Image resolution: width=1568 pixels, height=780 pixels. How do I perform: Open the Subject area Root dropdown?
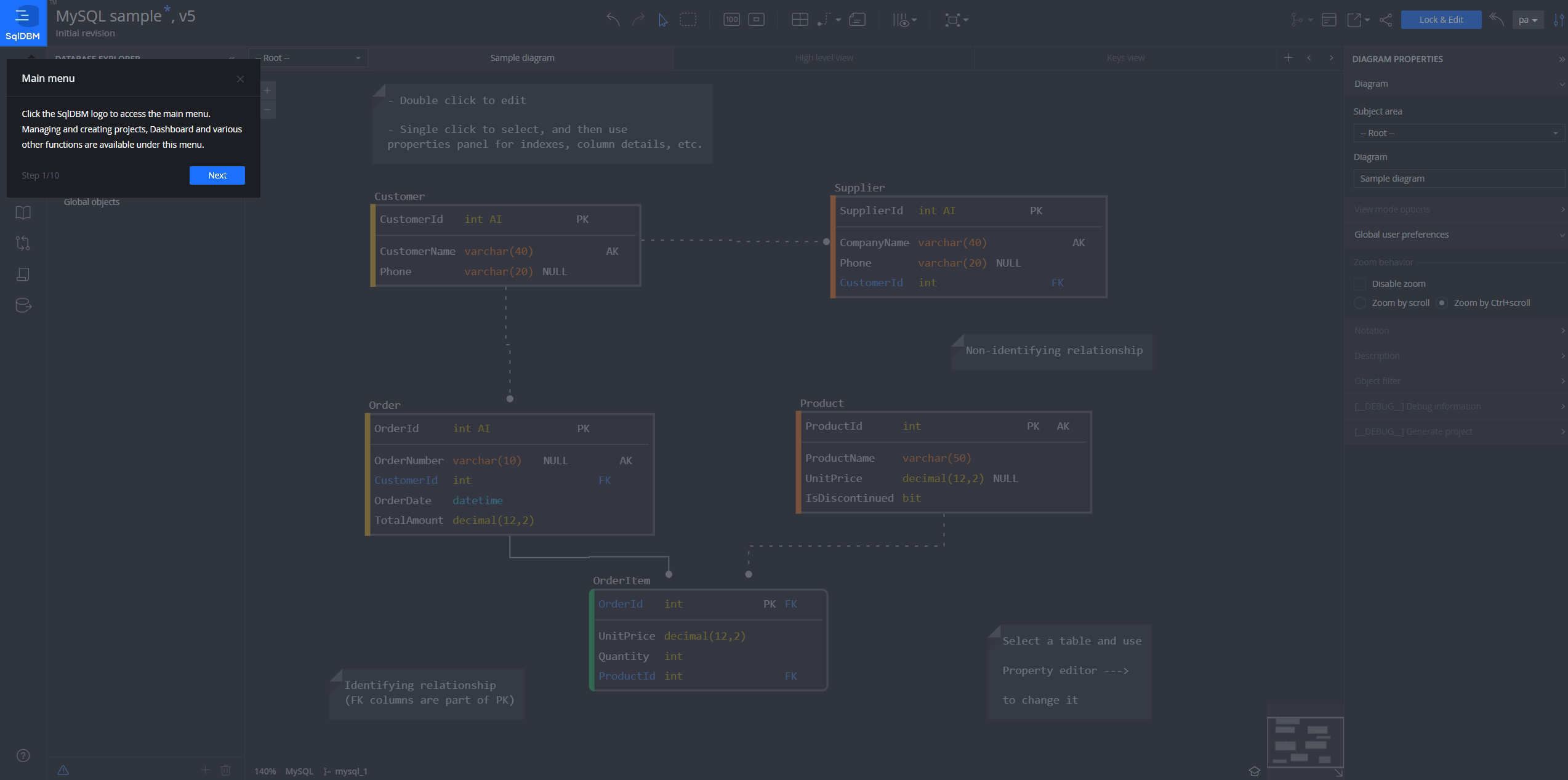(1458, 133)
